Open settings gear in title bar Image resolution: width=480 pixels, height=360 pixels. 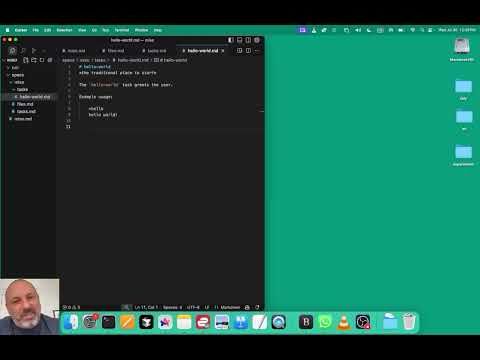257,40
